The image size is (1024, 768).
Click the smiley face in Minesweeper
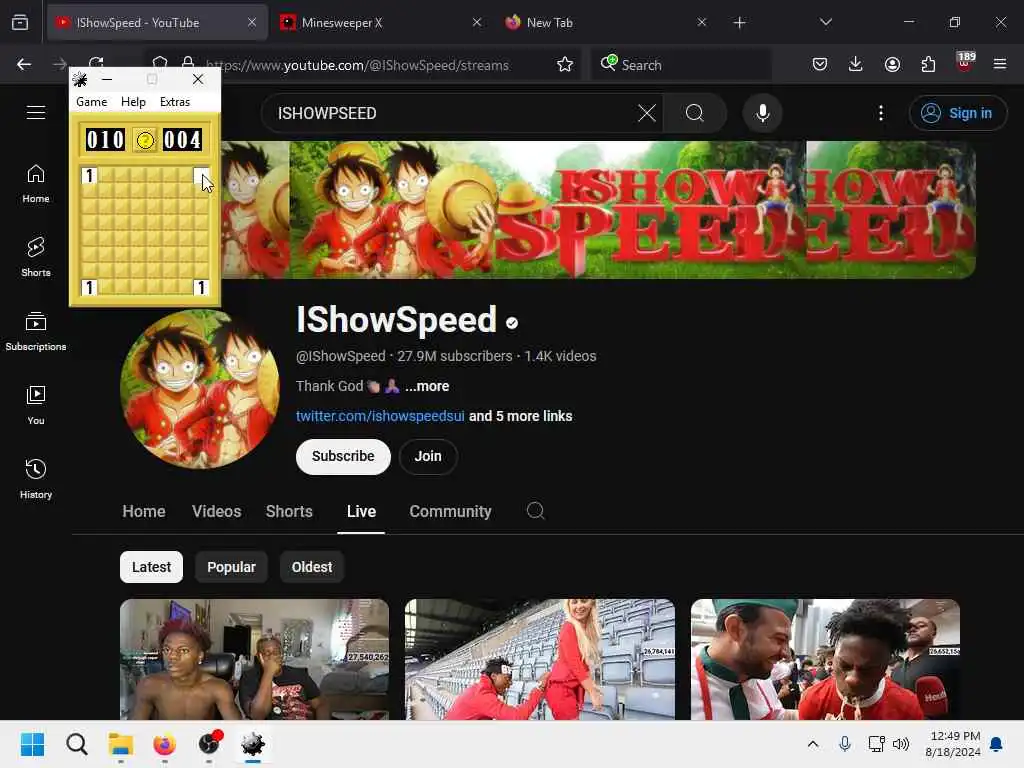pos(145,140)
